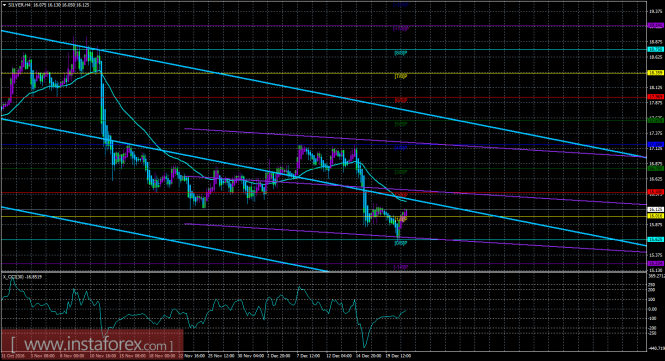Open the dropdown arrow beside SILVER,H4 title
The width and height of the screenshot is (665, 361).
pyautogui.click(x=4, y=5)
